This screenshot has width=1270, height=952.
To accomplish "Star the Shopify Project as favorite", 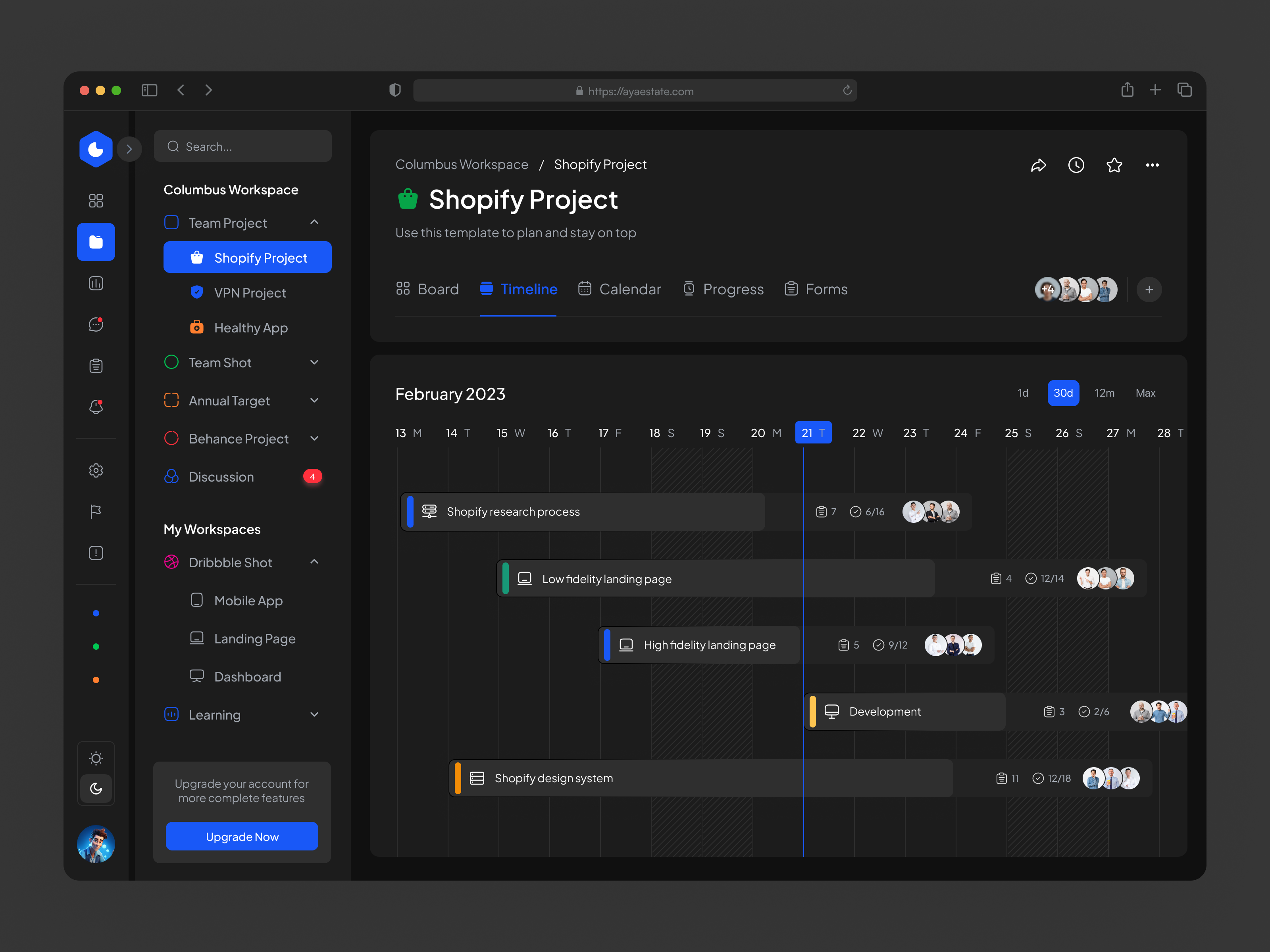I will point(1114,165).
